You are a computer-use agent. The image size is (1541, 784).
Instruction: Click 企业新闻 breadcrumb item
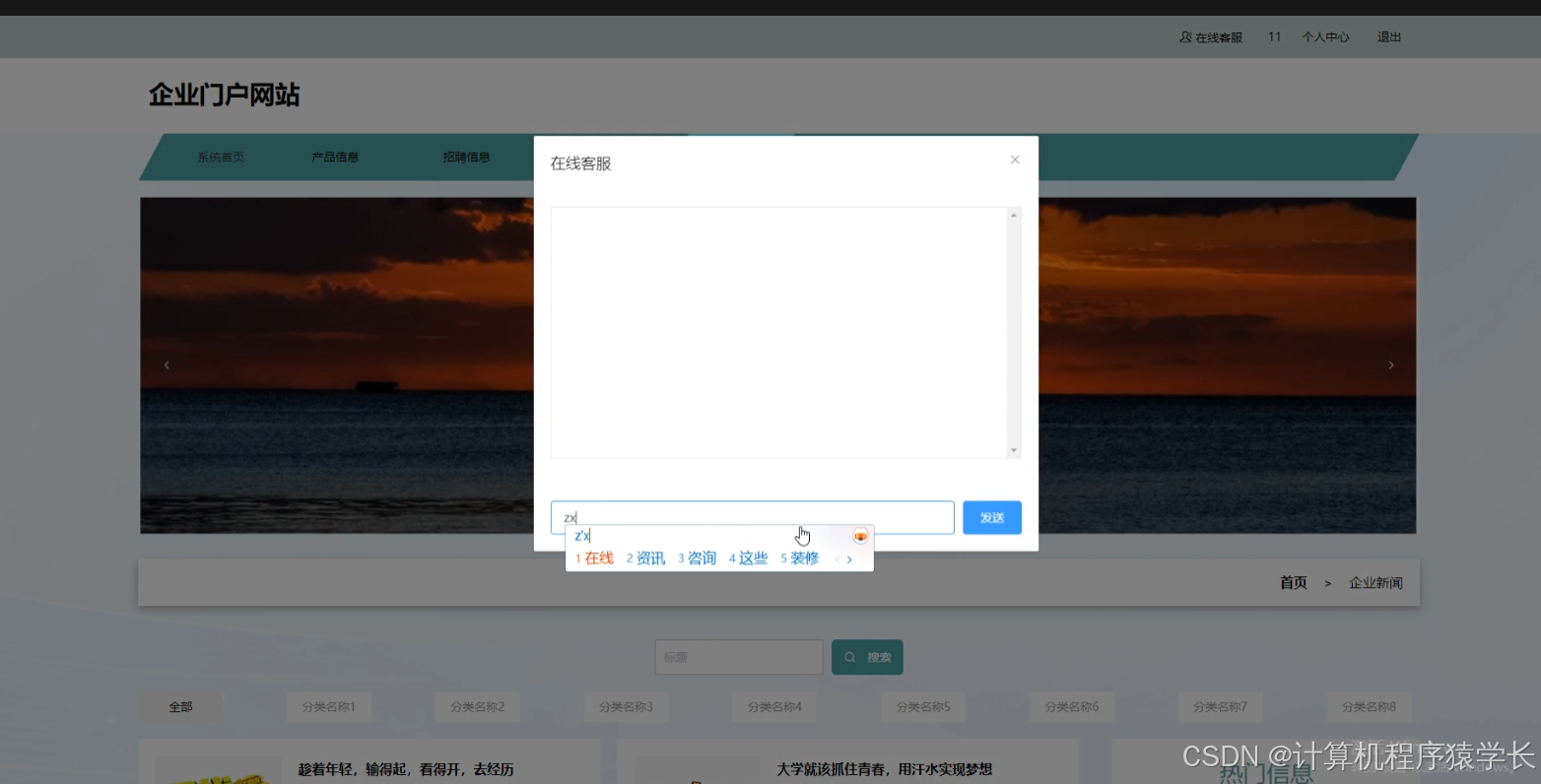1375,583
